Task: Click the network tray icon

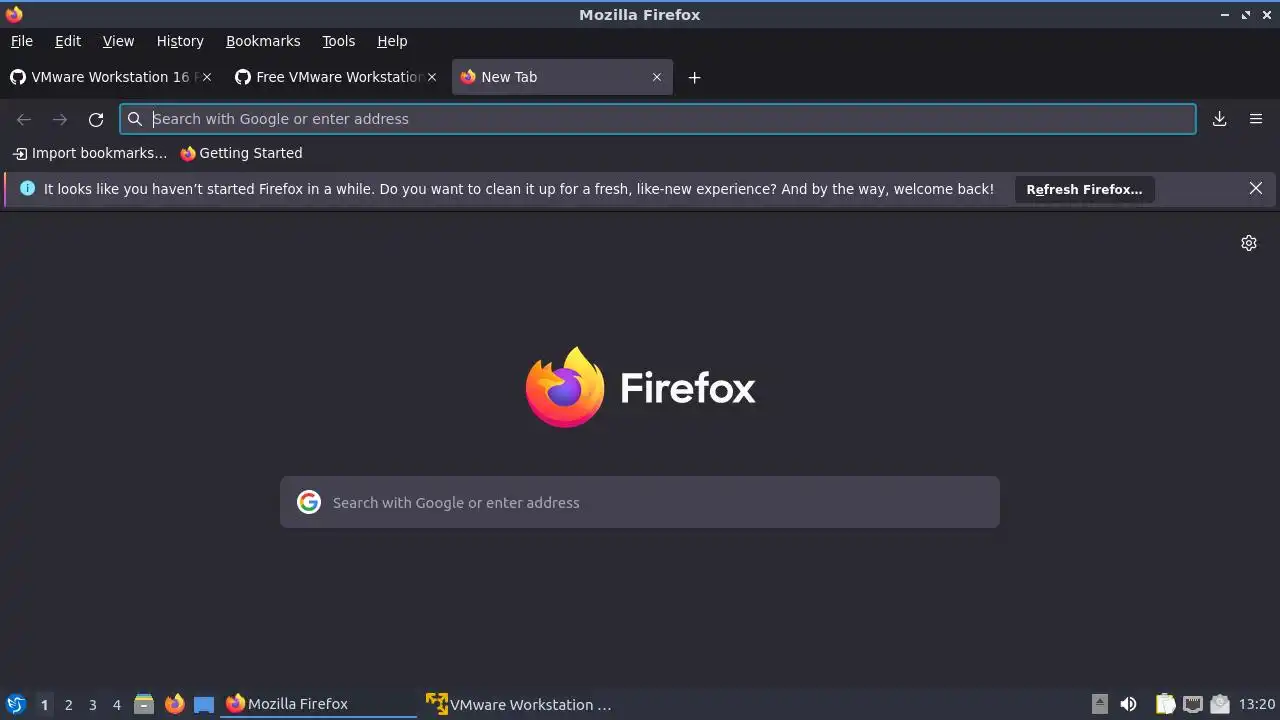Action: tap(1192, 704)
